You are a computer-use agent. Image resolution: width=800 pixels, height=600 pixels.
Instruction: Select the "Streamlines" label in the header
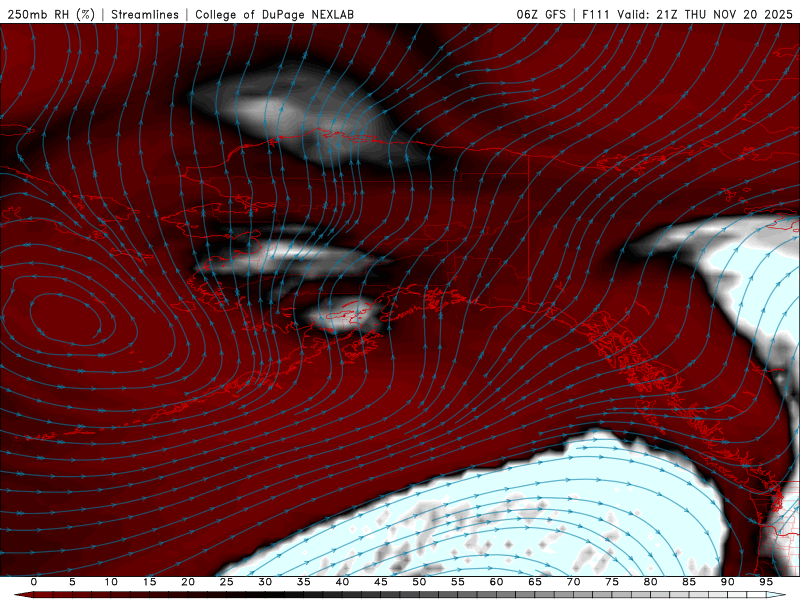point(145,14)
